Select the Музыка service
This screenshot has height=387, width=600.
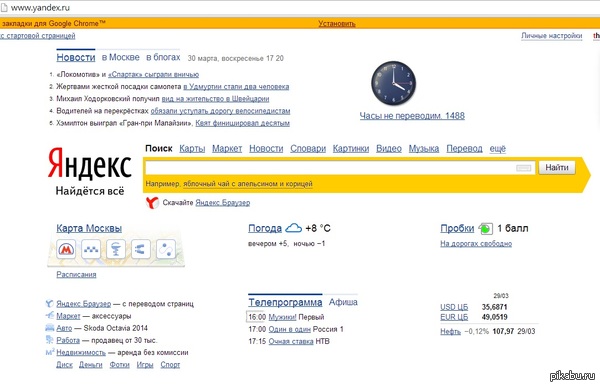(x=424, y=149)
